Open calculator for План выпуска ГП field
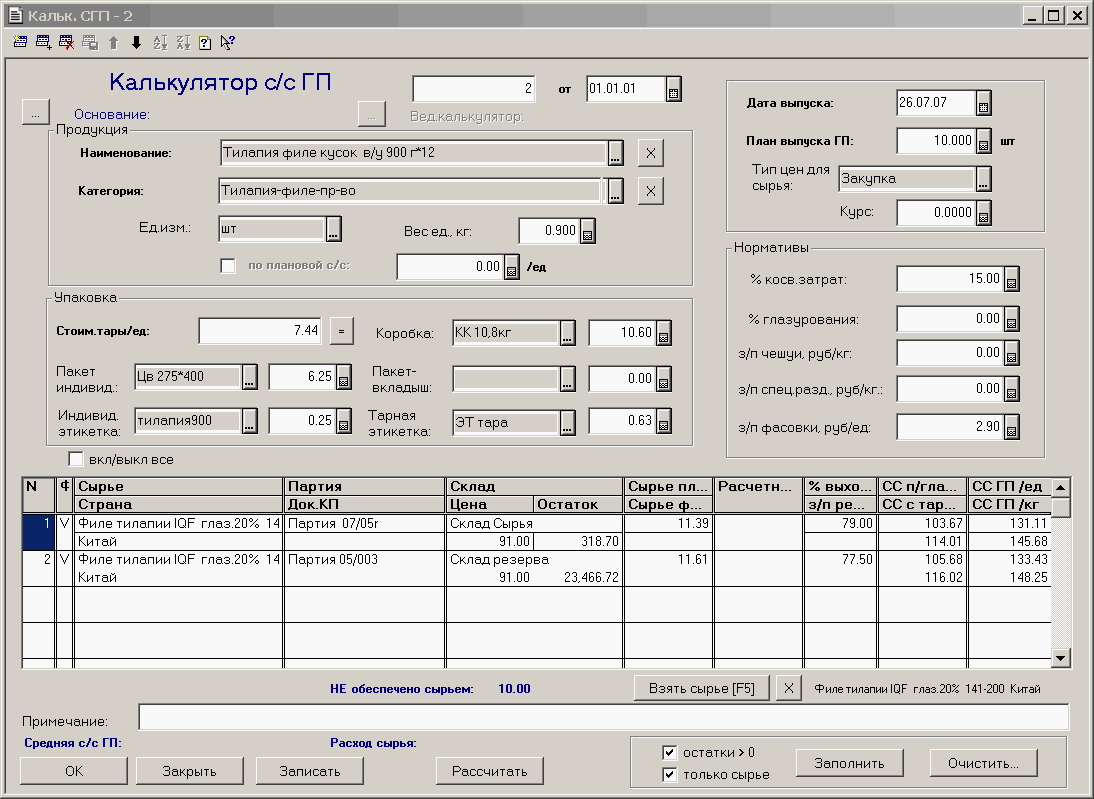 pos(983,142)
